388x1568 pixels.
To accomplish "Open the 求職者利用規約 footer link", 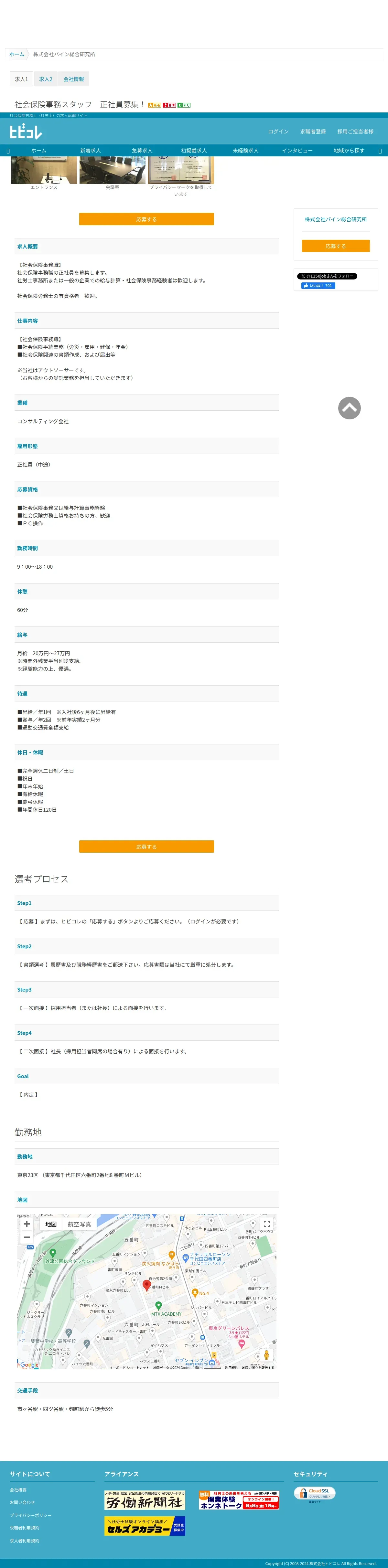I will 24,1528.
